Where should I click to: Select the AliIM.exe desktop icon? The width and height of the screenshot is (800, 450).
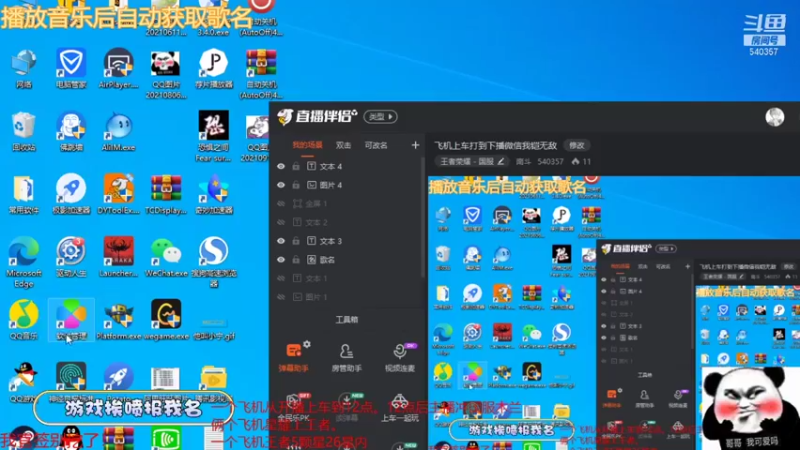point(118,132)
